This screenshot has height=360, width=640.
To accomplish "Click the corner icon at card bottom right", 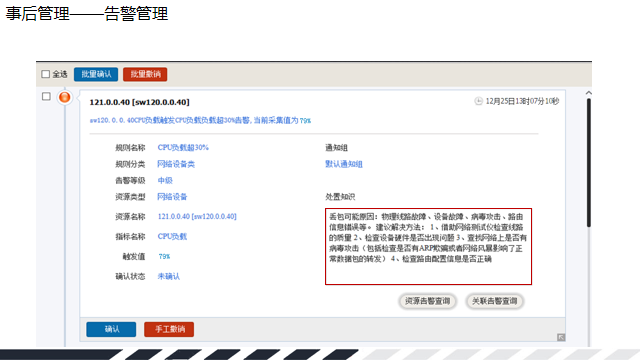I will (x=561, y=337).
